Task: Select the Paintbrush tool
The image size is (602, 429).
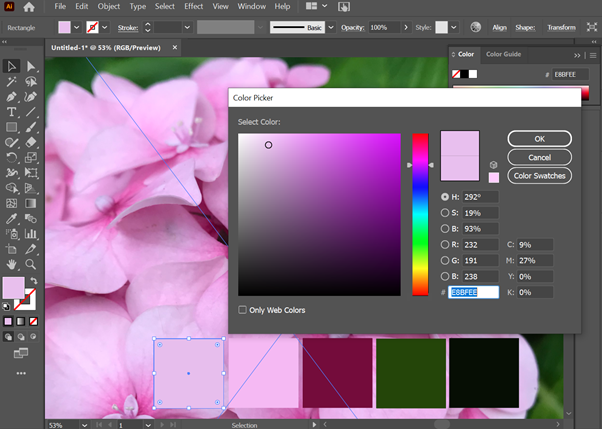Action: [x=31, y=127]
